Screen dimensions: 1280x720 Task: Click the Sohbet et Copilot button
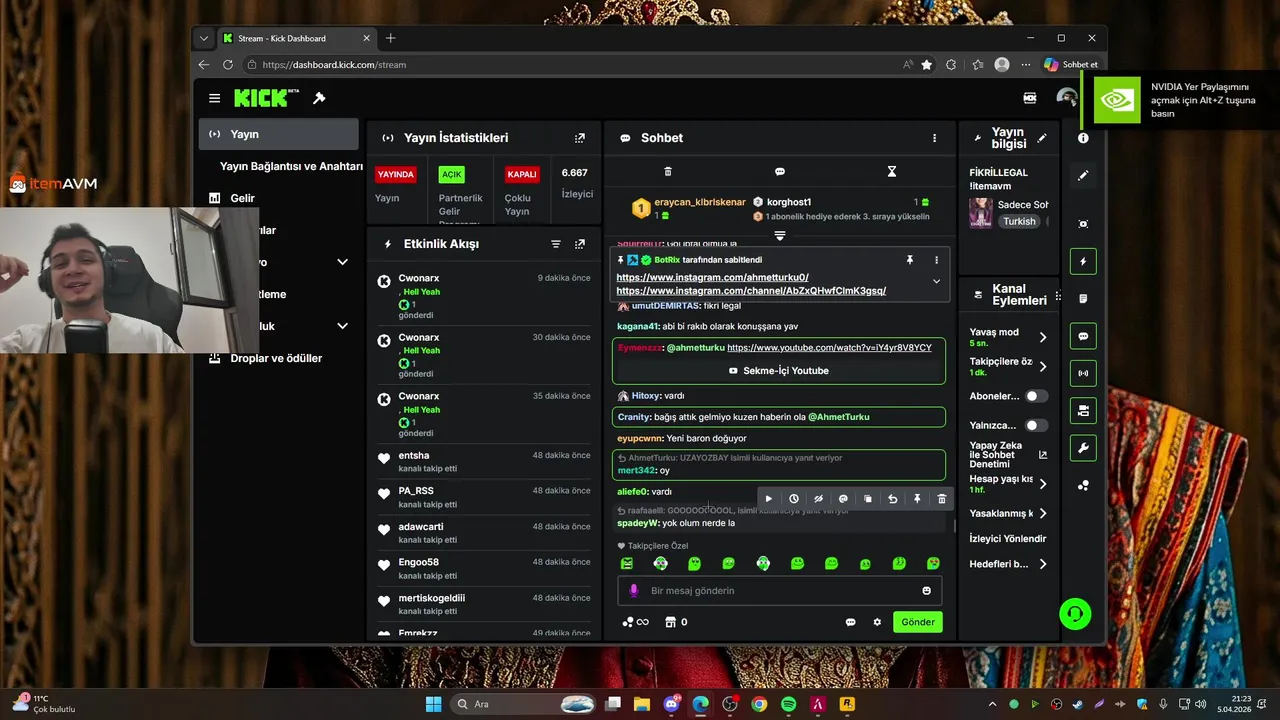pos(1071,64)
